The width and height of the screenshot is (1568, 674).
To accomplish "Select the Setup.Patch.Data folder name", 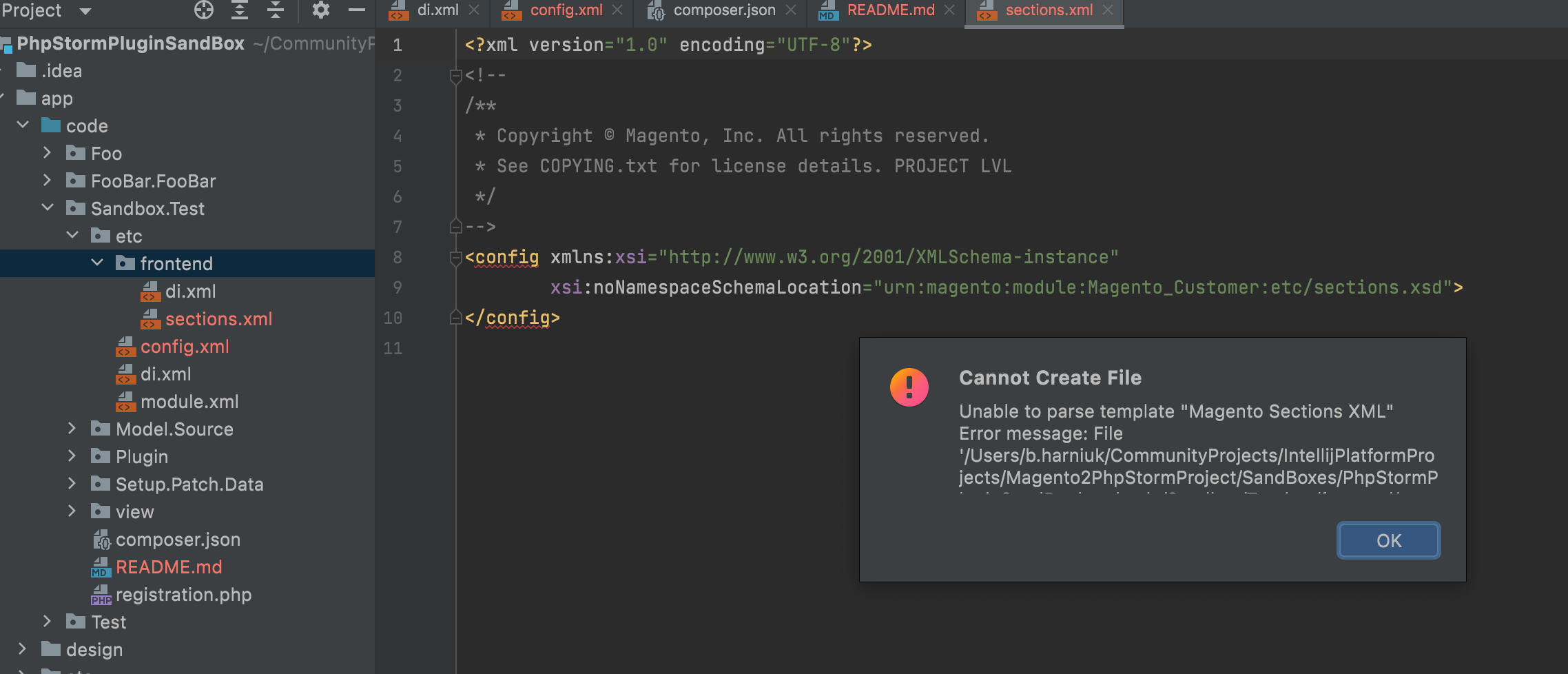I will click(189, 484).
